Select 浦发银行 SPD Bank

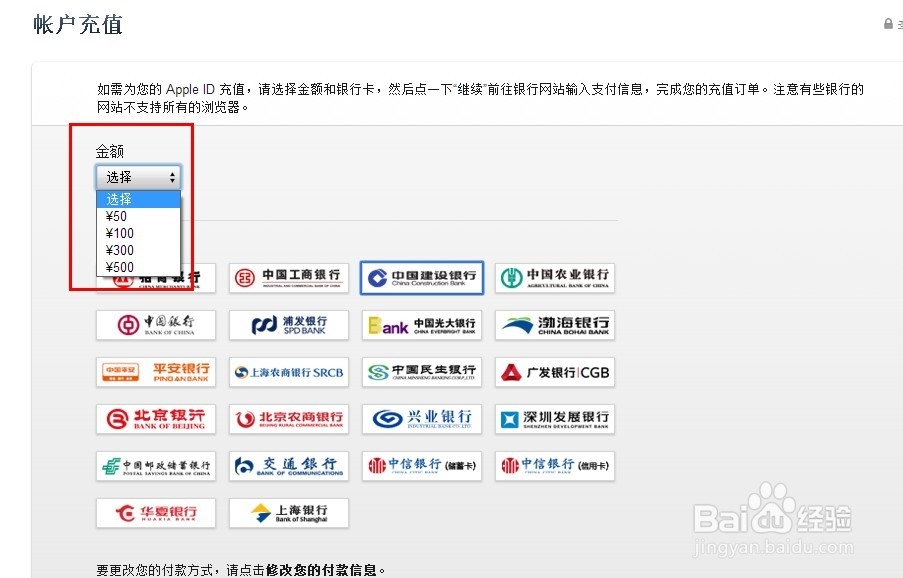pyautogui.click(x=288, y=324)
